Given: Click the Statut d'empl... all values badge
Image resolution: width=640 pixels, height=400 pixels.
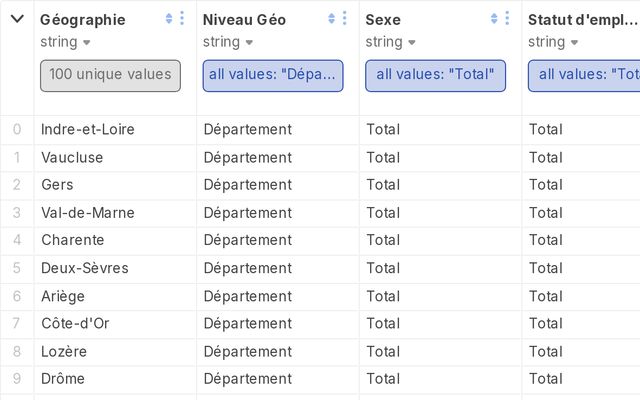Looking at the screenshot, I should (x=585, y=75).
